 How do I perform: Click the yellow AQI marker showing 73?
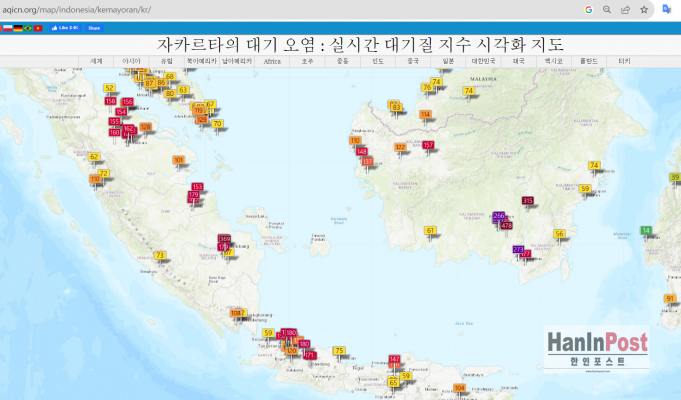tap(159, 255)
